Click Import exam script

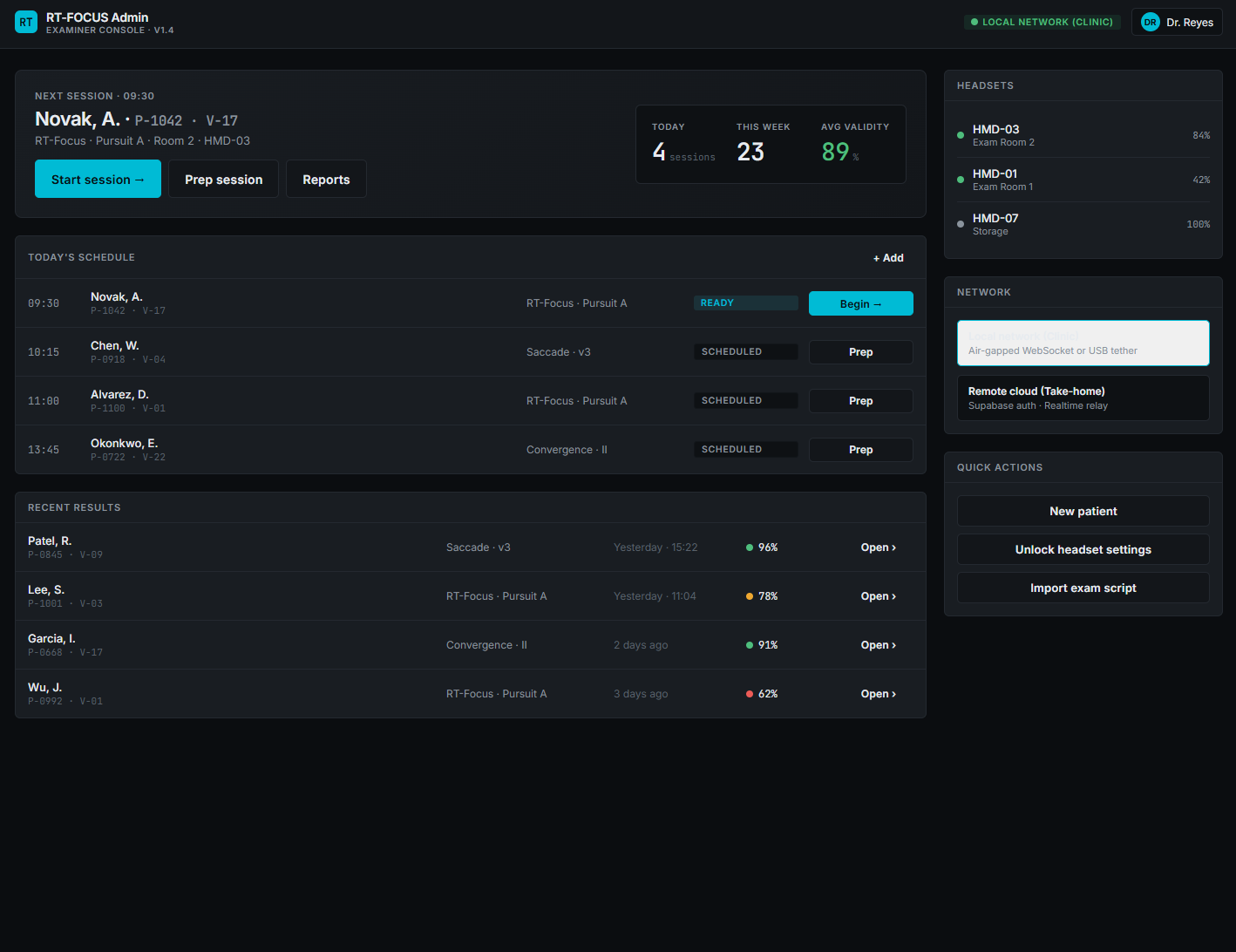click(1083, 588)
